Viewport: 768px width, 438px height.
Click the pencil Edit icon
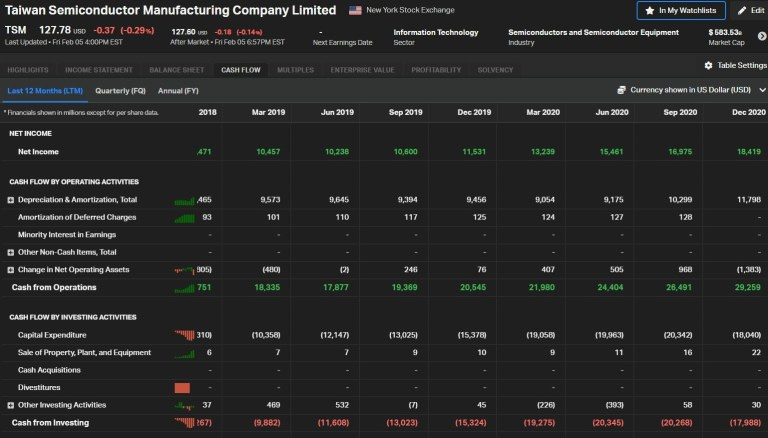click(x=742, y=10)
